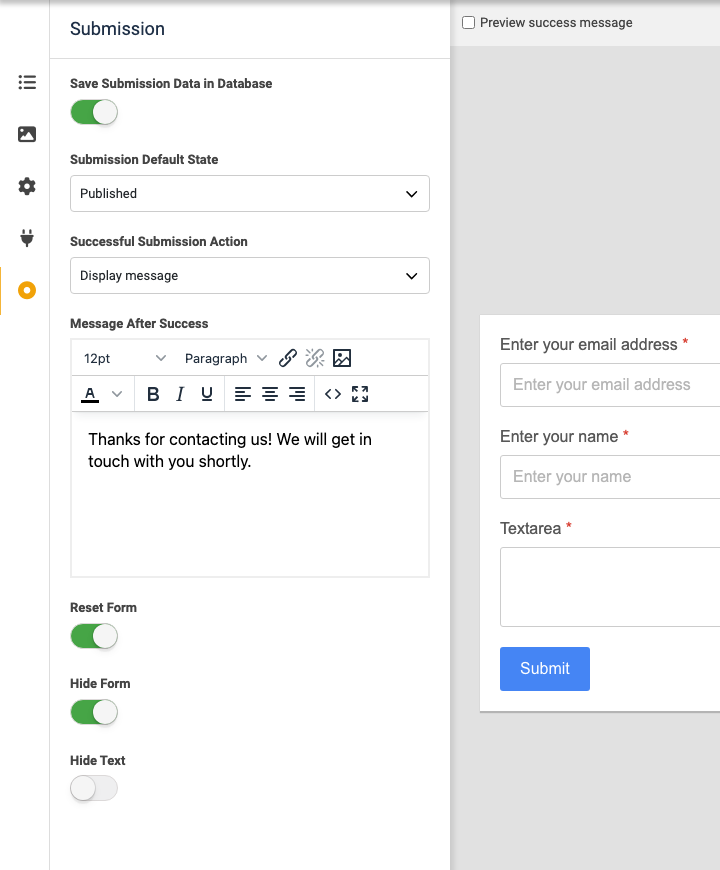Open the 12pt font size dropdown
Image resolution: width=720 pixels, height=870 pixels.
click(124, 358)
